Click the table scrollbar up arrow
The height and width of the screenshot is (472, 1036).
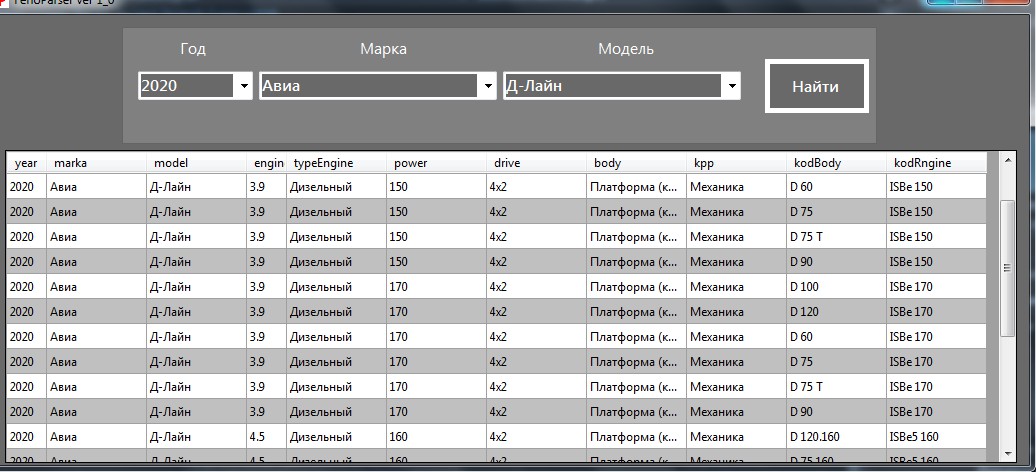tap(1008, 161)
